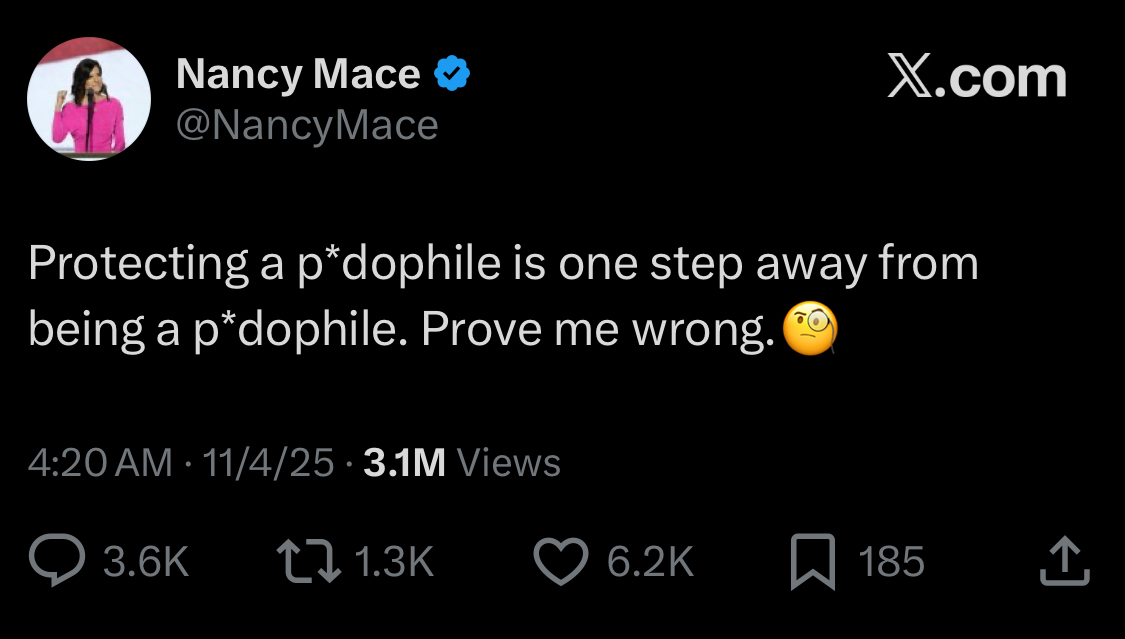Image resolution: width=1125 pixels, height=639 pixels.
Task: Click the 11/4/25 post date
Action: 268,462
